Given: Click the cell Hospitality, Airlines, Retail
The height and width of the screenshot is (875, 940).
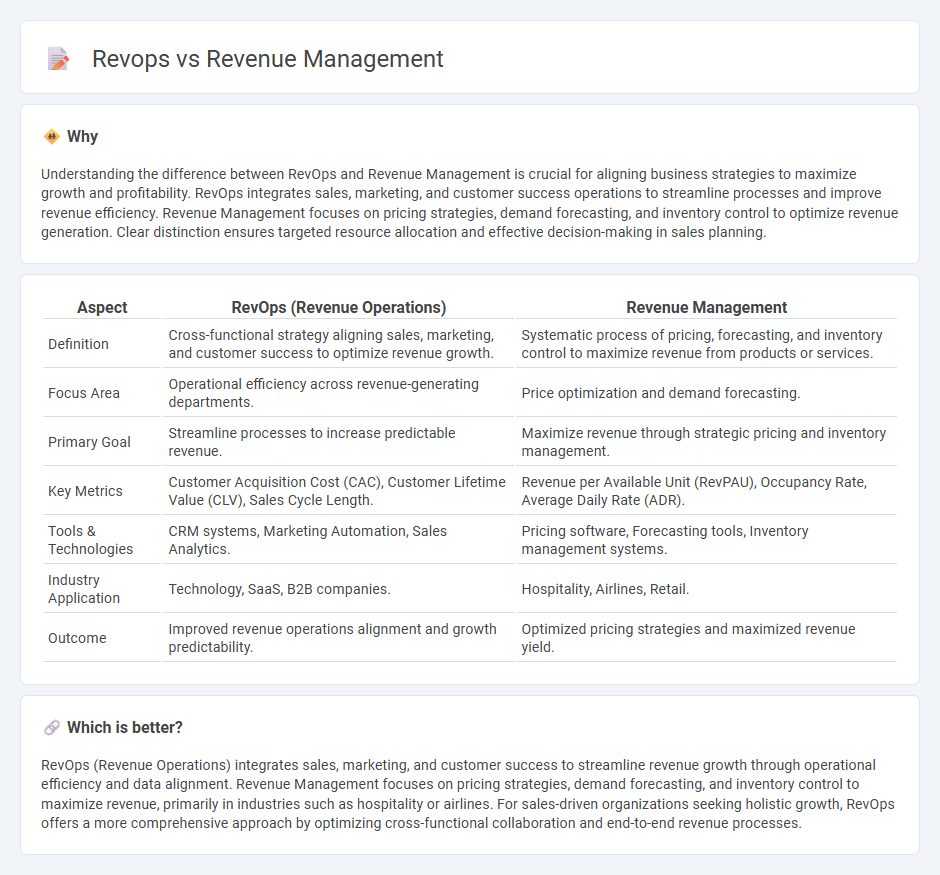Looking at the screenshot, I should coord(706,589).
